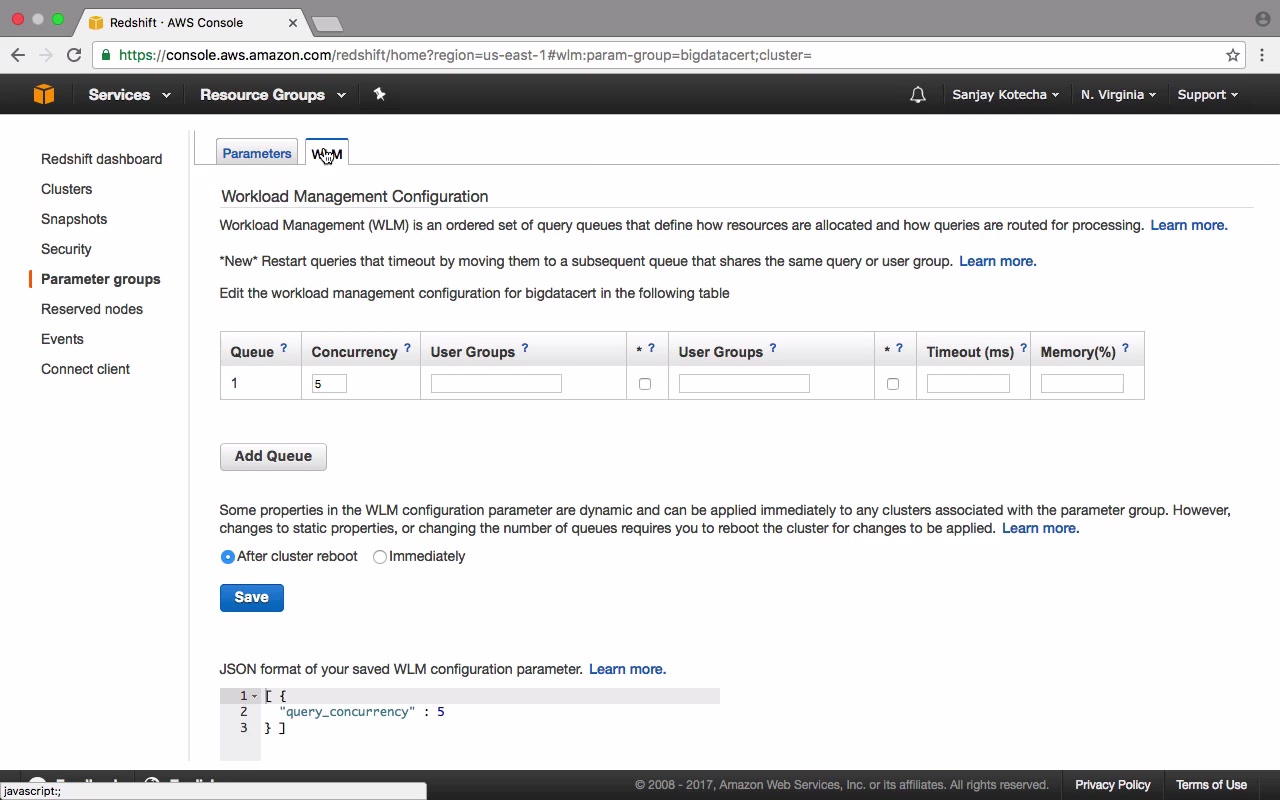Open the Services dropdown menu
This screenshot has height=800, width=1280.
129,95
